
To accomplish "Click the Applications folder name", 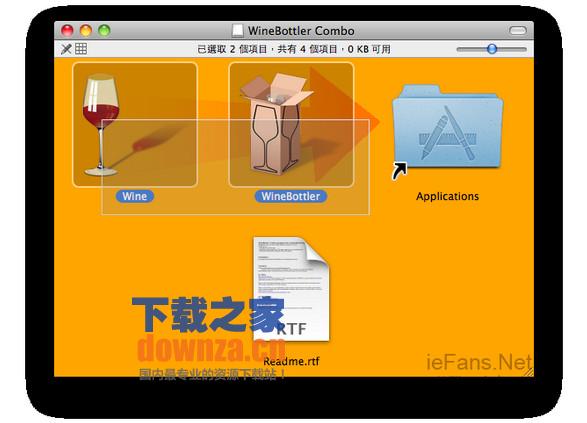I will tap(447, 196).
